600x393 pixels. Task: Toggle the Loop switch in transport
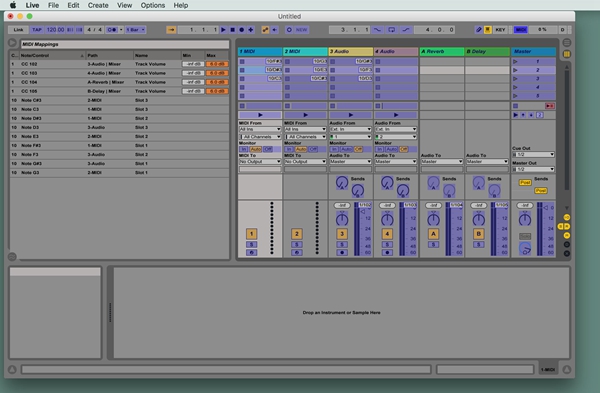point(391,29)
